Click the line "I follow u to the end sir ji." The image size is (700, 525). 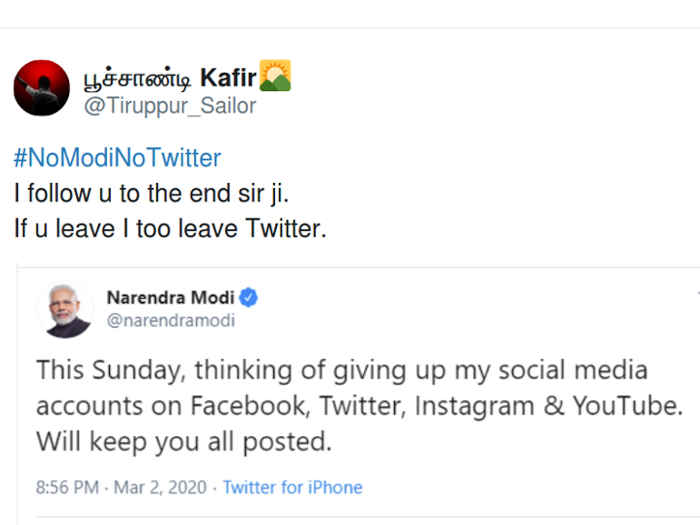[x=156, y=193]
